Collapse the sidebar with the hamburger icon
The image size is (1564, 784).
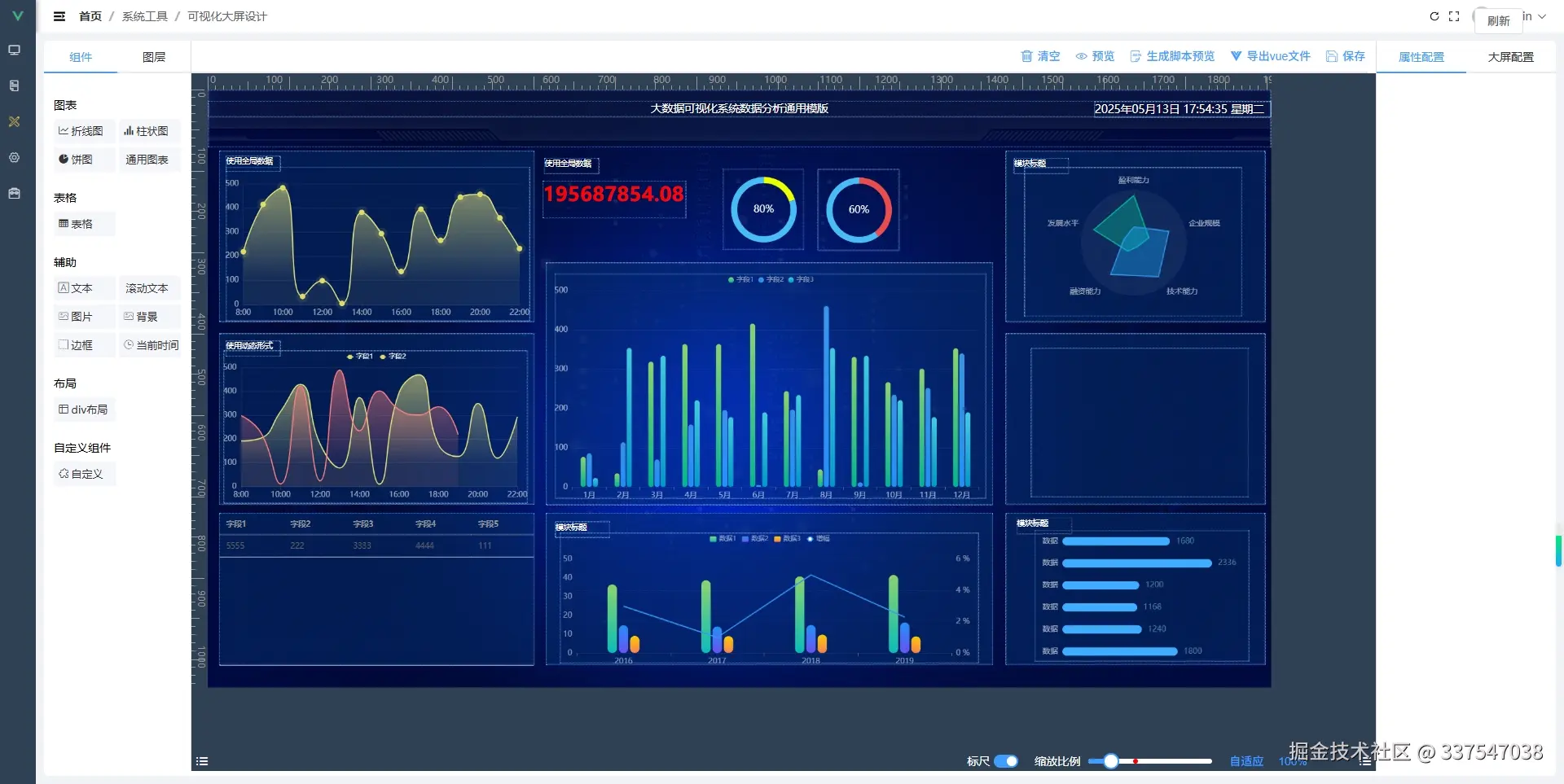(x=59, y=16)
